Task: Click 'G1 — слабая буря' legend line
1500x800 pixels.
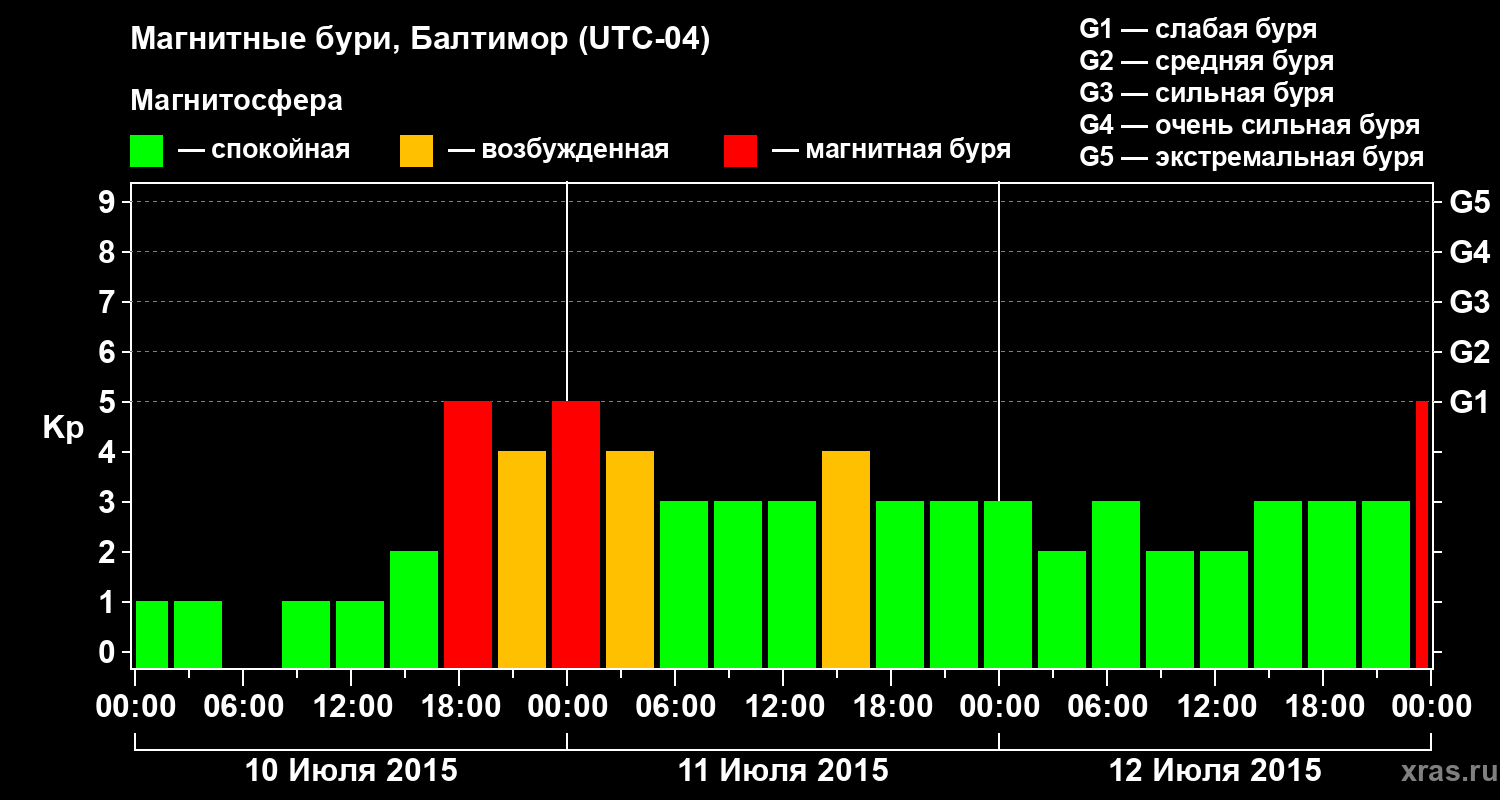Action: coord(1198,29)
